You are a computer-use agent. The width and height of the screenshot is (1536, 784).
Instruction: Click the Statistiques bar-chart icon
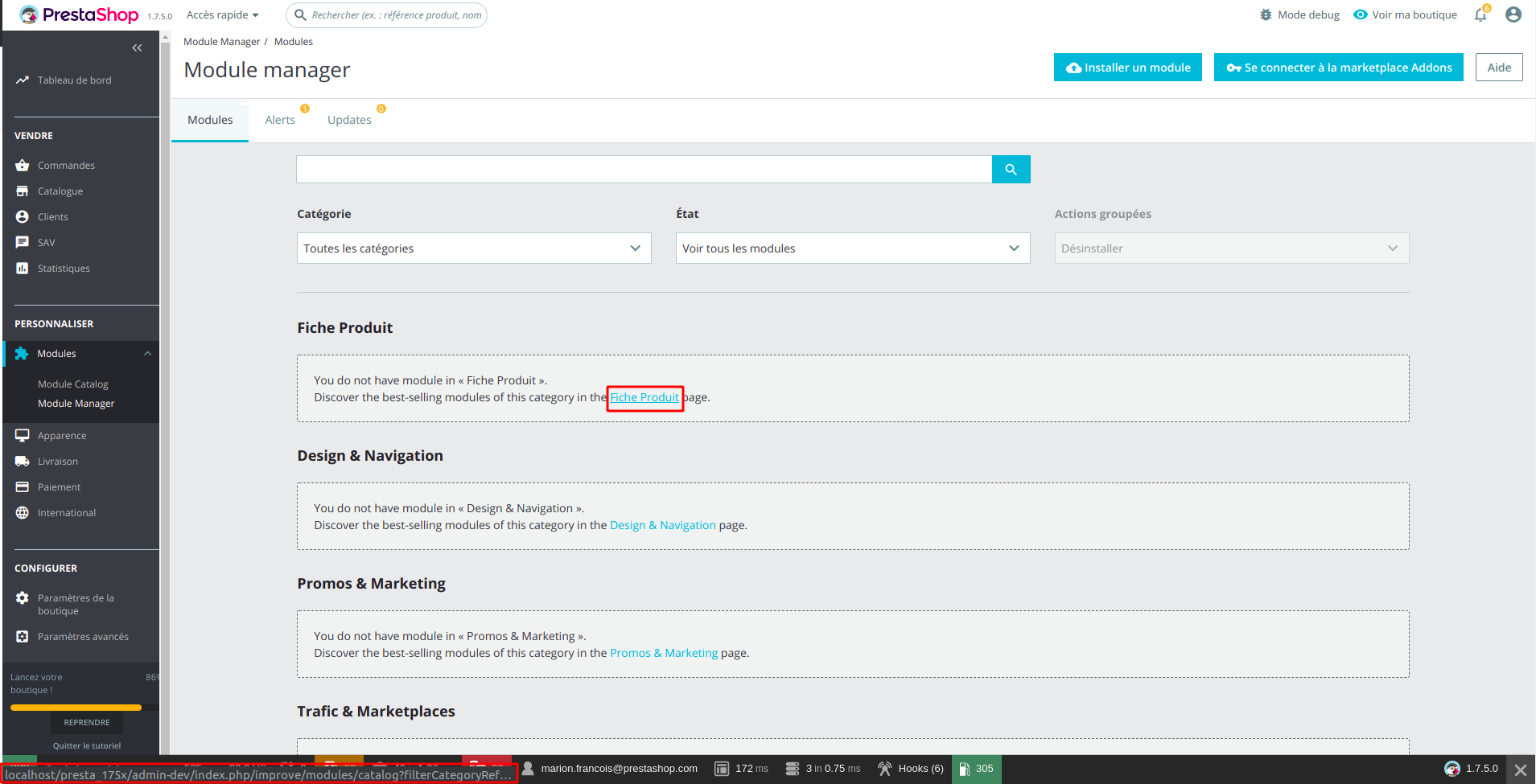(22, 268)
